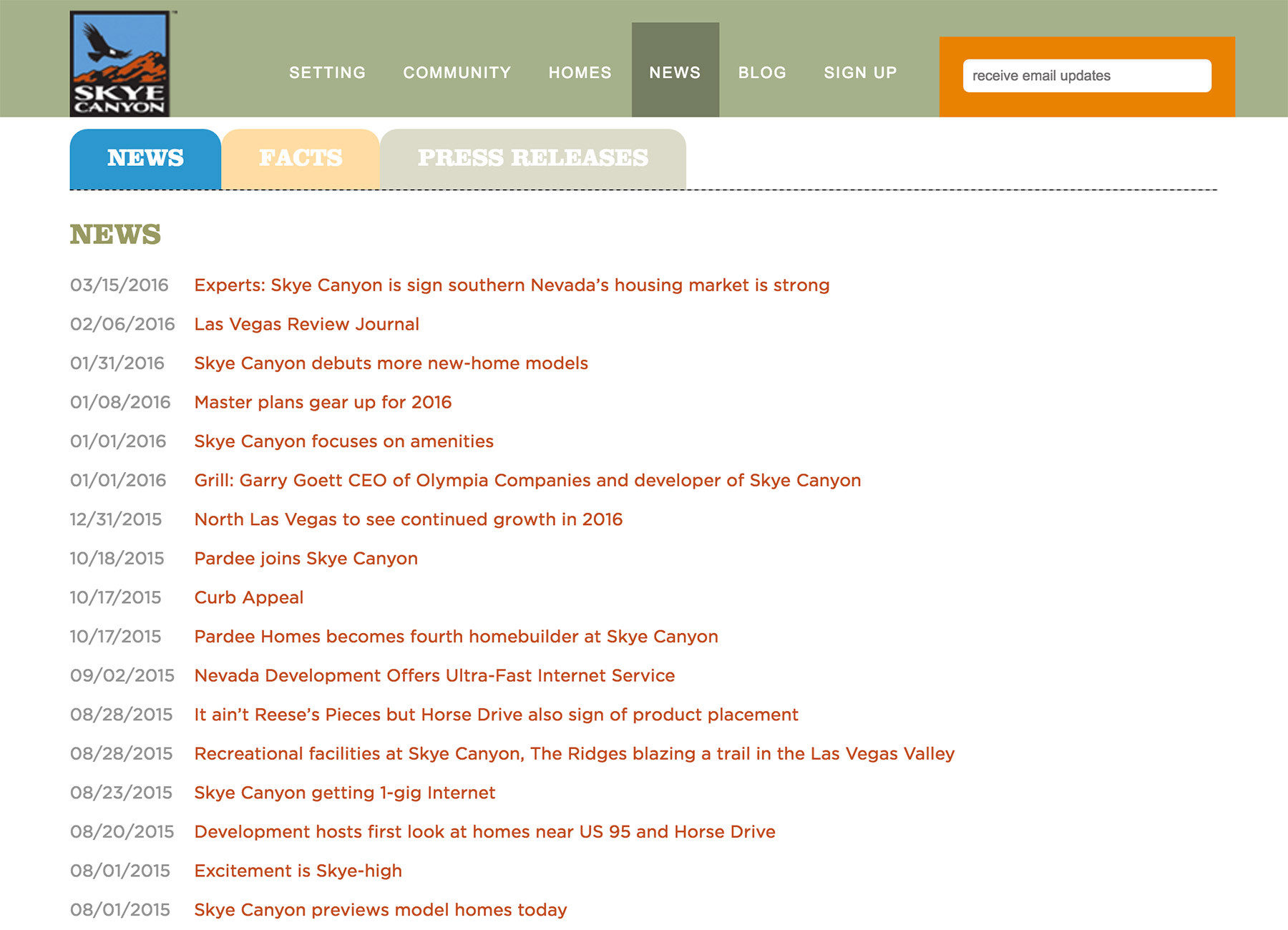The height and width of the screenshot is (930, 1288).
Task: Open 'Skye Canyon focuses on amenities'
Action: point(343,441)
